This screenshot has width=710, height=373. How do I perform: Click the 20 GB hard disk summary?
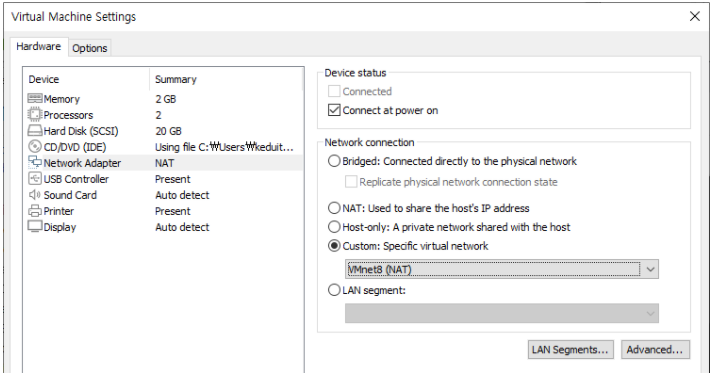[x=168, y=131]
